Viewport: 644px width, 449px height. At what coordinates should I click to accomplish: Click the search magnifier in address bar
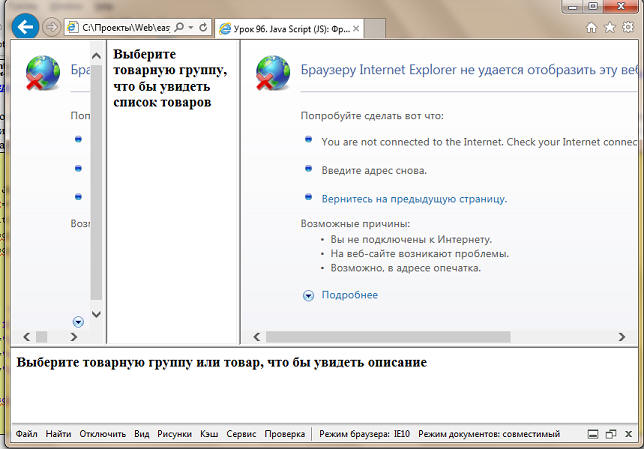pyautogui.click(x=178, y=27)
